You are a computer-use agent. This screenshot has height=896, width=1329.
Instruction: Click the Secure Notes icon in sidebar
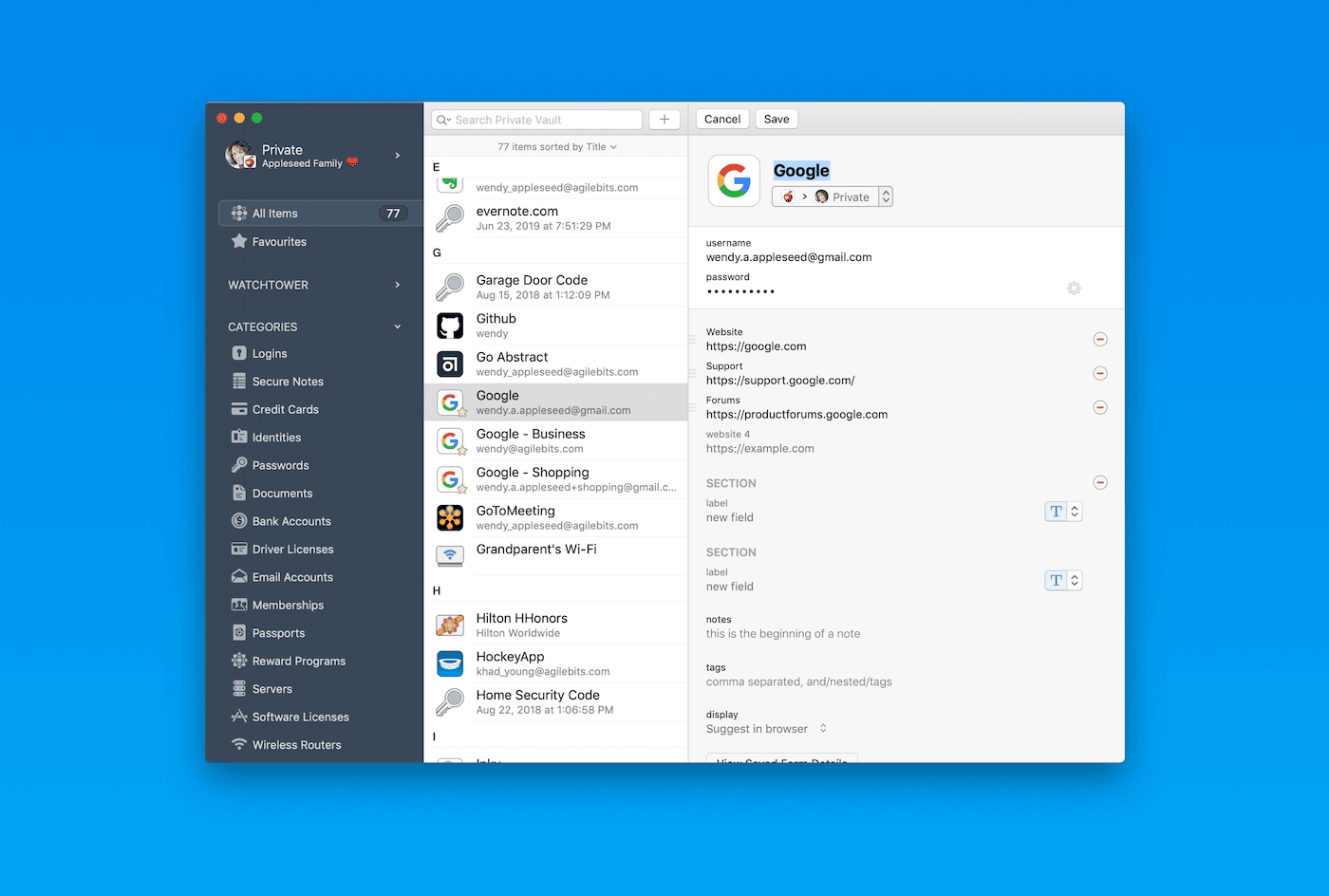(239, 381)
